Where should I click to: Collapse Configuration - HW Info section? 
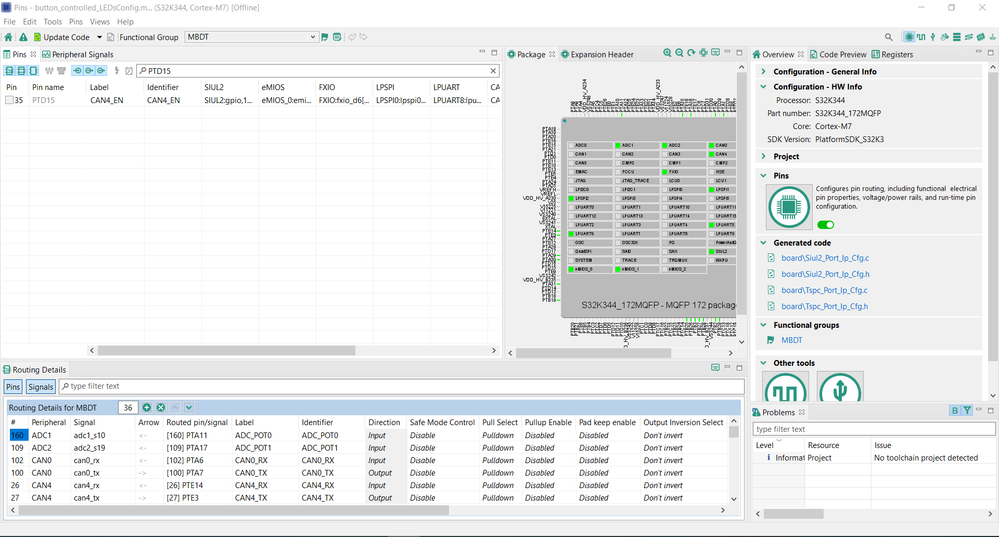click(x=763, y=87)
